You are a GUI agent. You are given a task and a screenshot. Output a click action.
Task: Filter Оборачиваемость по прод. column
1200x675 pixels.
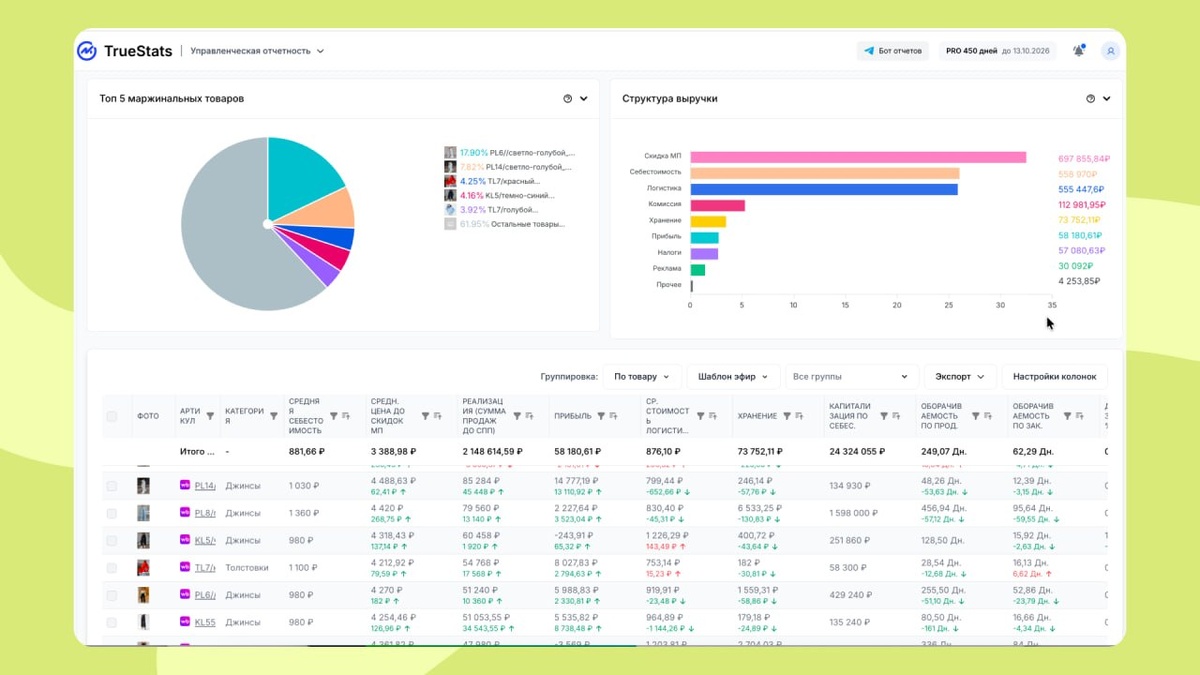point(976,416)
